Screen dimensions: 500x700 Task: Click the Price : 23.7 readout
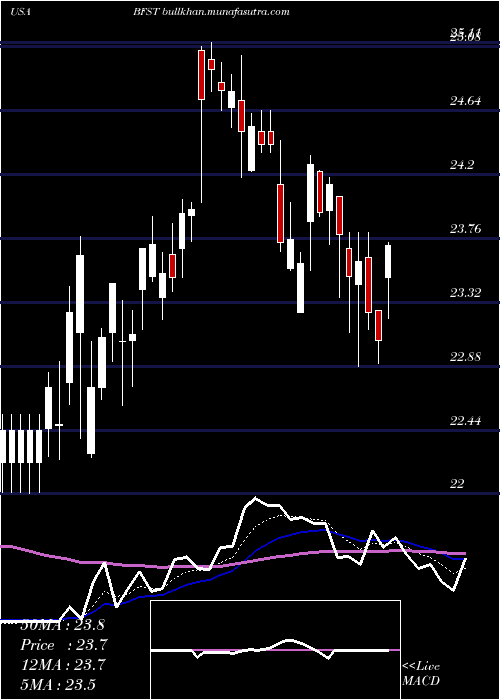tap(63, 645)
